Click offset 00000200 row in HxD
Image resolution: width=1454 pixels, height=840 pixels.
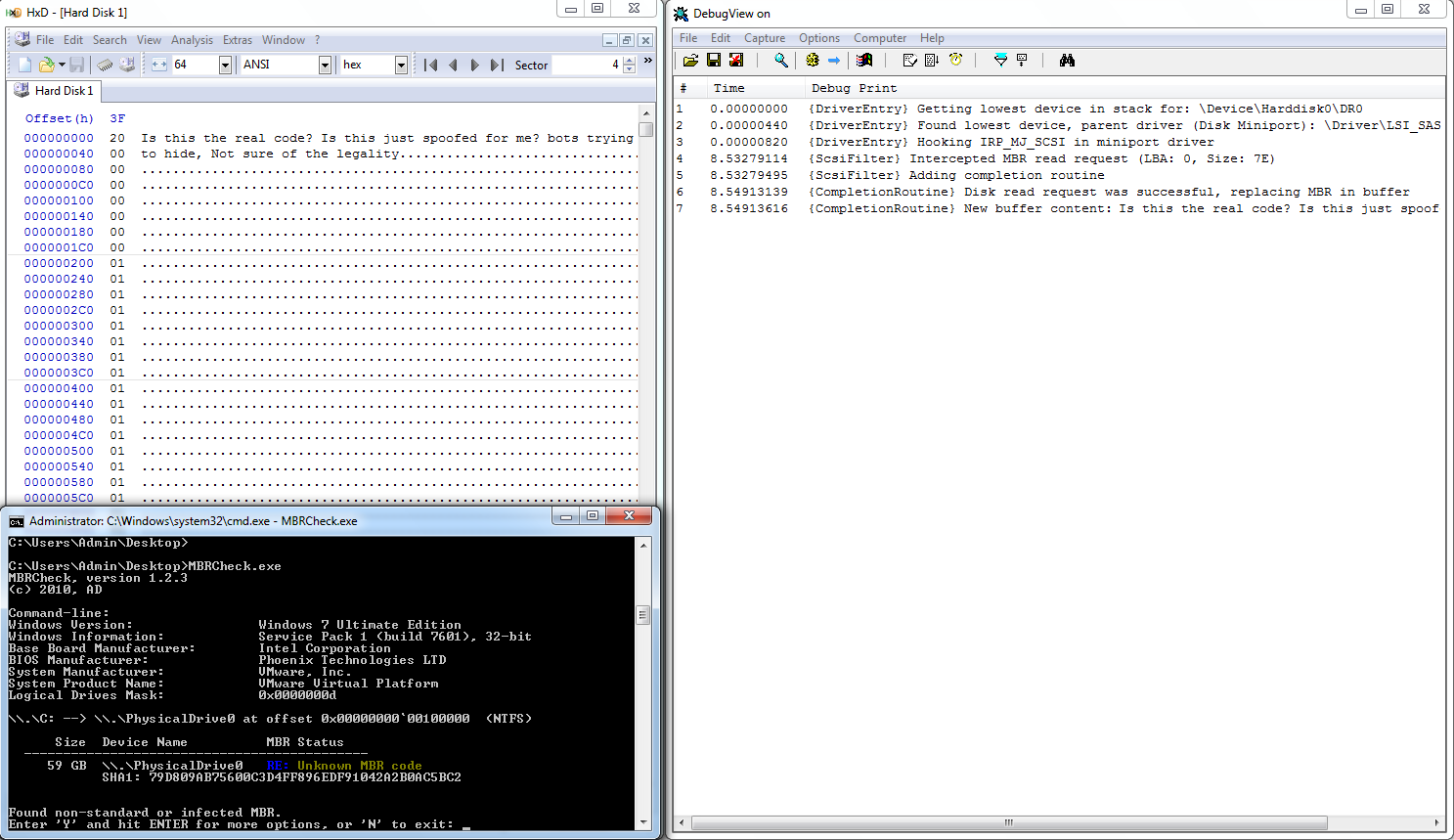coord(59,263)
